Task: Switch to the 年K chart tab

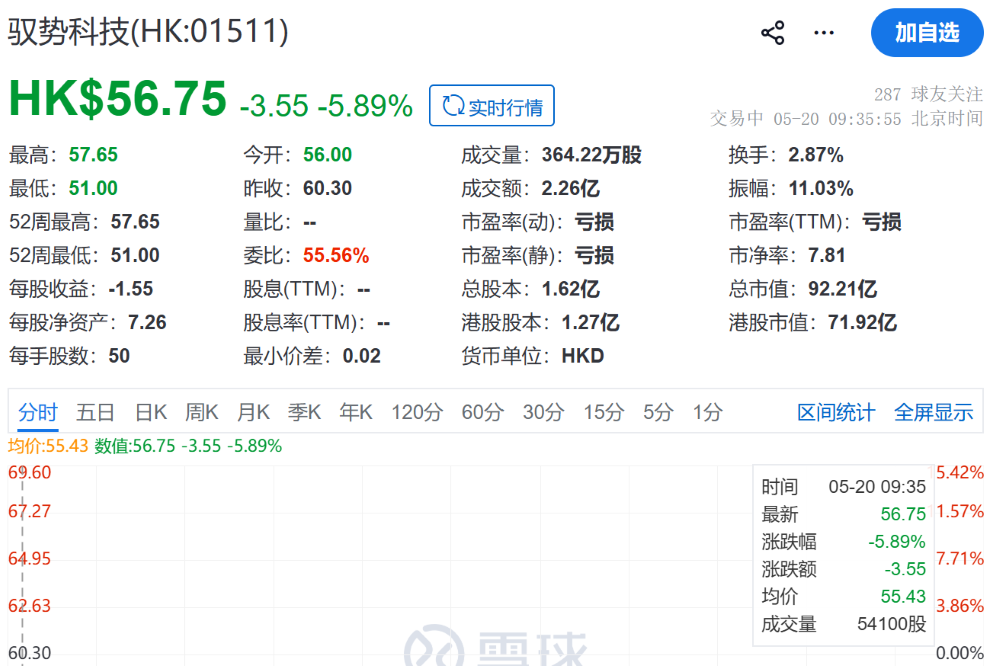Action: coord(356,412)
